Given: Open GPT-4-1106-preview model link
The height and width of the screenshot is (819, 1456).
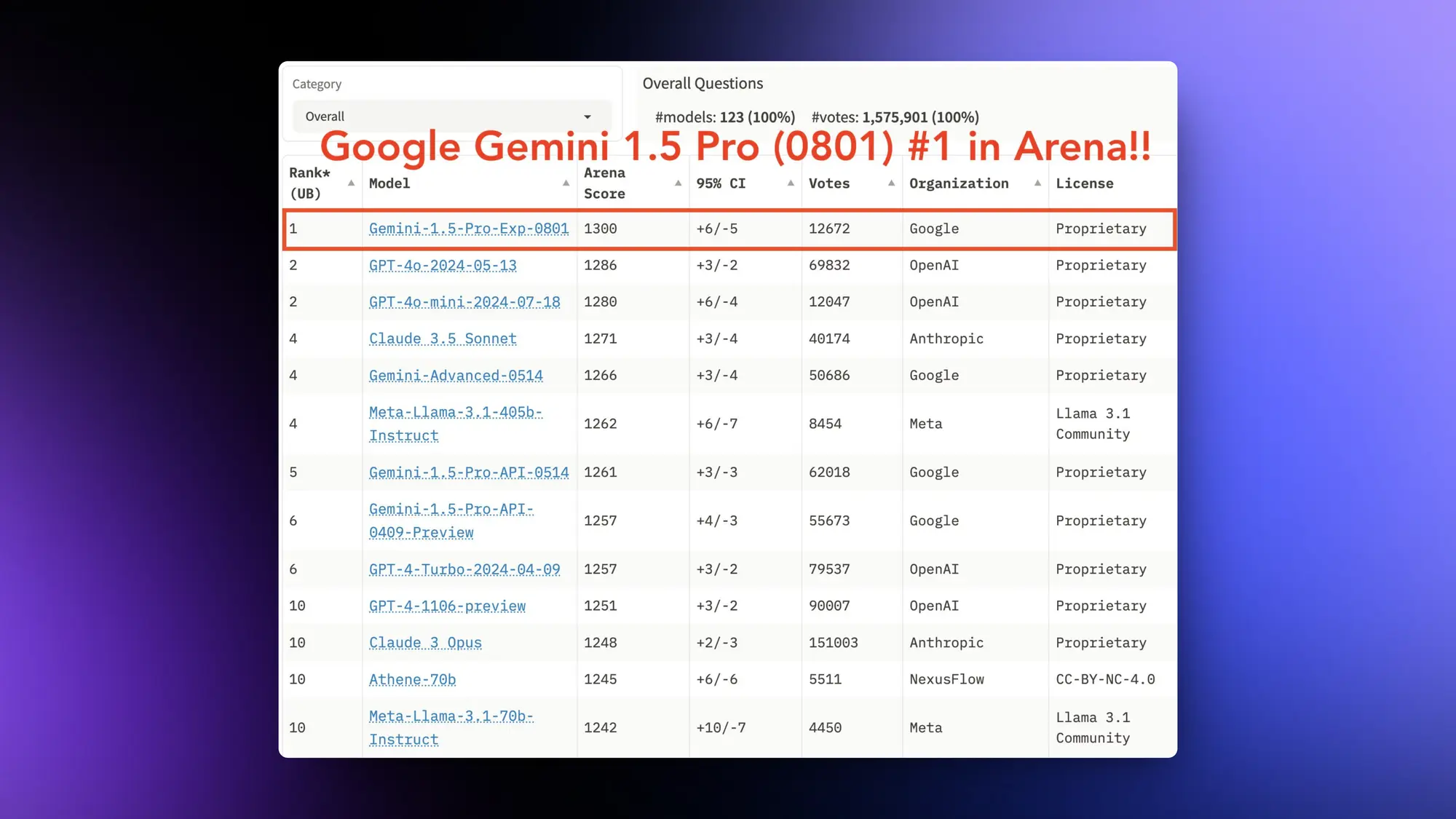Looking at the screenshot, I should coord(447,606).
